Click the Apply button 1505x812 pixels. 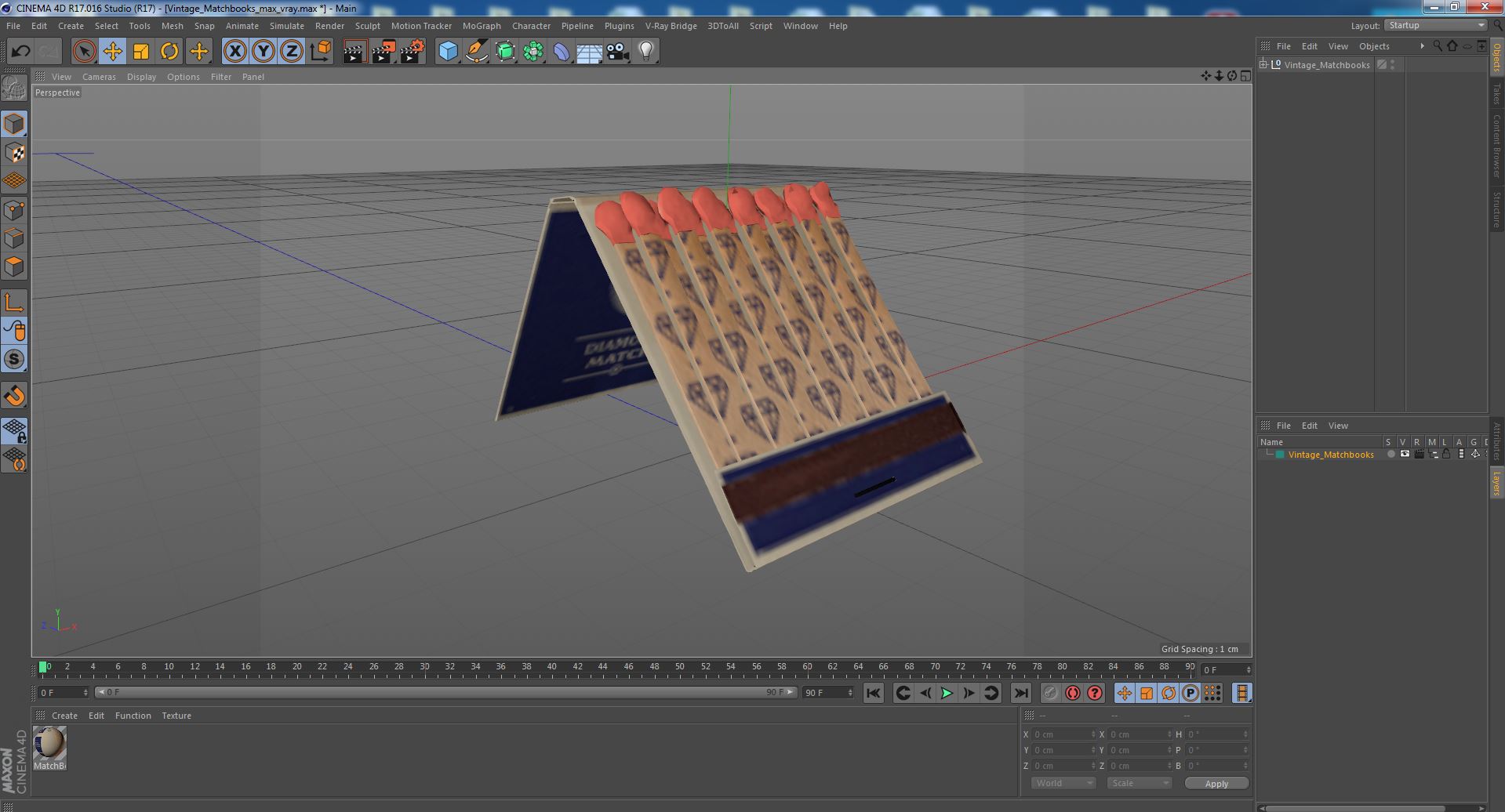pyautogui.click(x=1216, y=784)
